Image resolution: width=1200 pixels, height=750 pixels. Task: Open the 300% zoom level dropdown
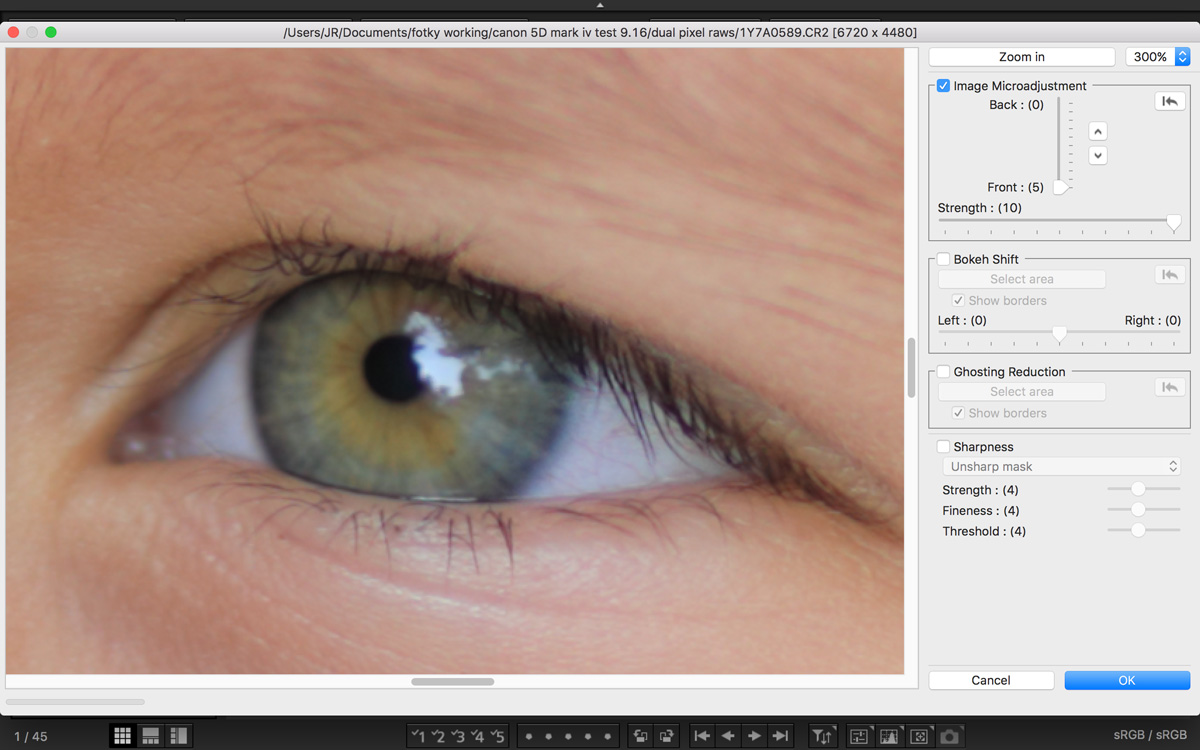click(1157, 57)
